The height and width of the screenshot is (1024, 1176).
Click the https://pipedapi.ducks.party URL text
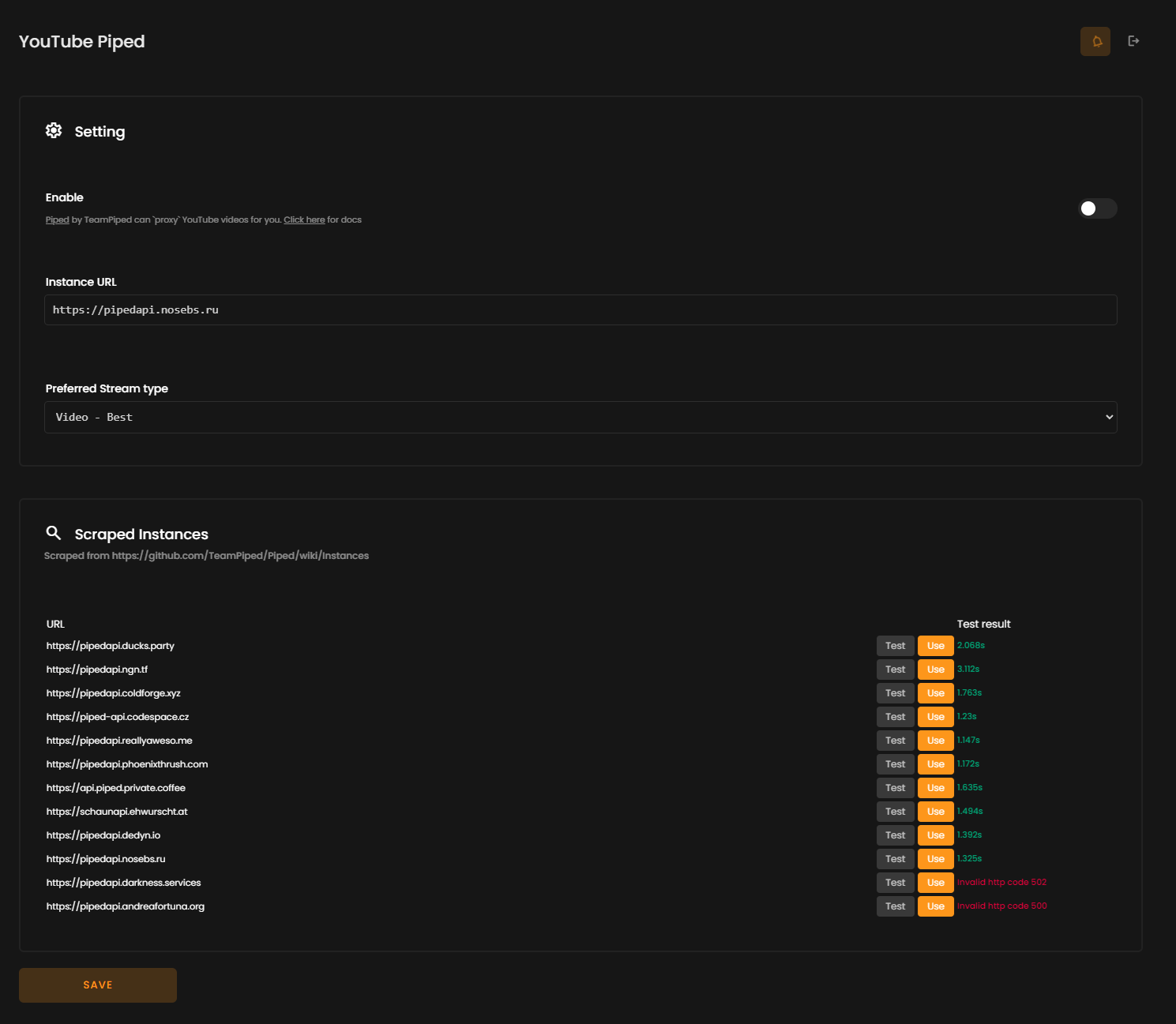(x=111, y=646)
